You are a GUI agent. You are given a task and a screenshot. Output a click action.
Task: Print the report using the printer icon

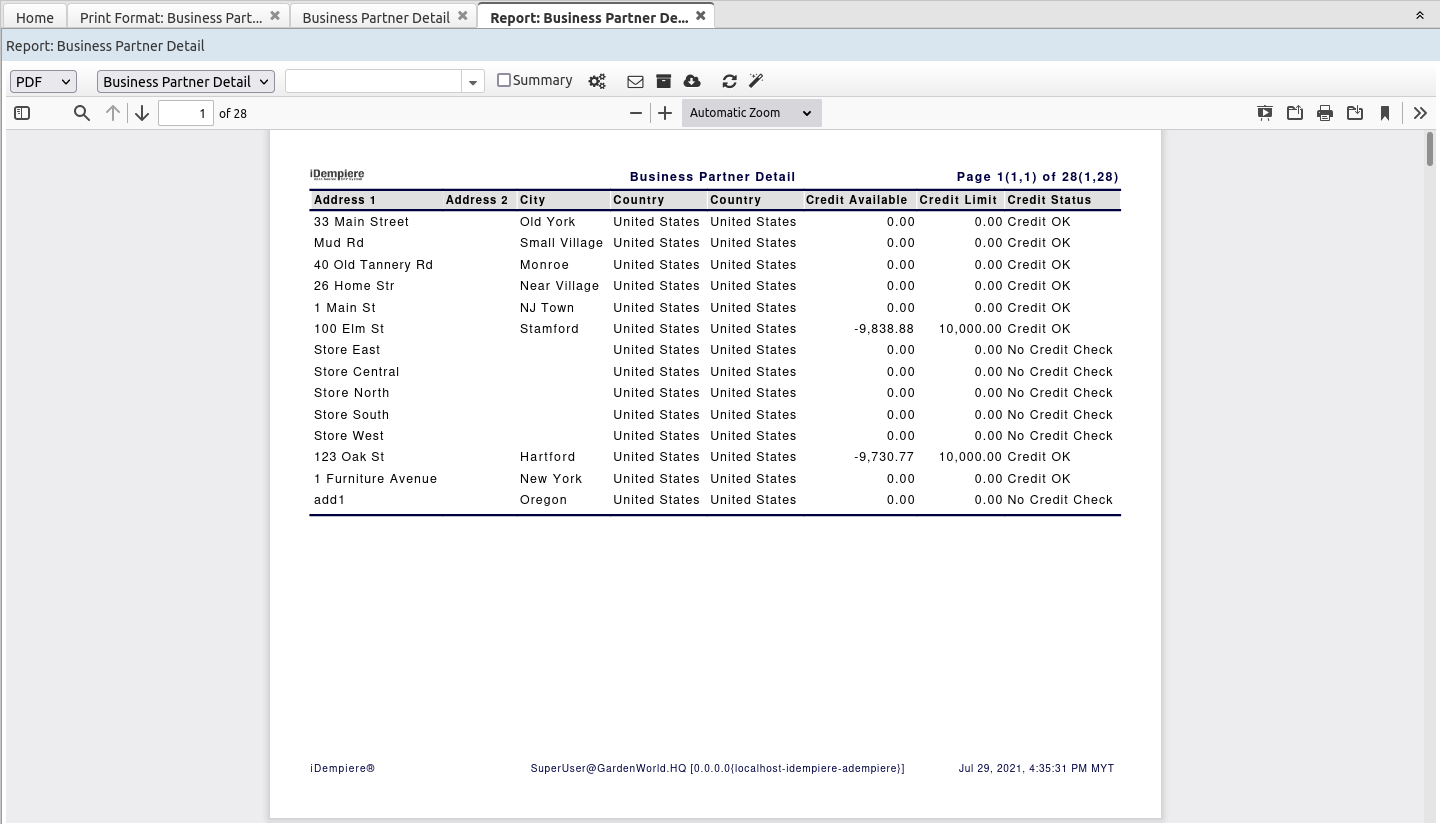click(1324, 113)
